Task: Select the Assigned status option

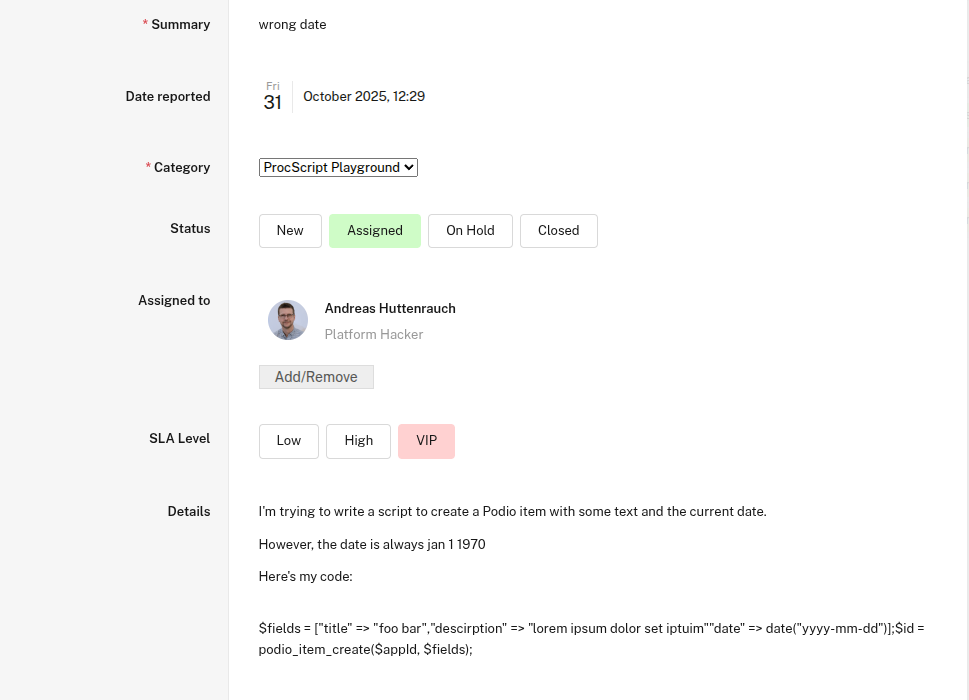Action: tap(375, 231)
